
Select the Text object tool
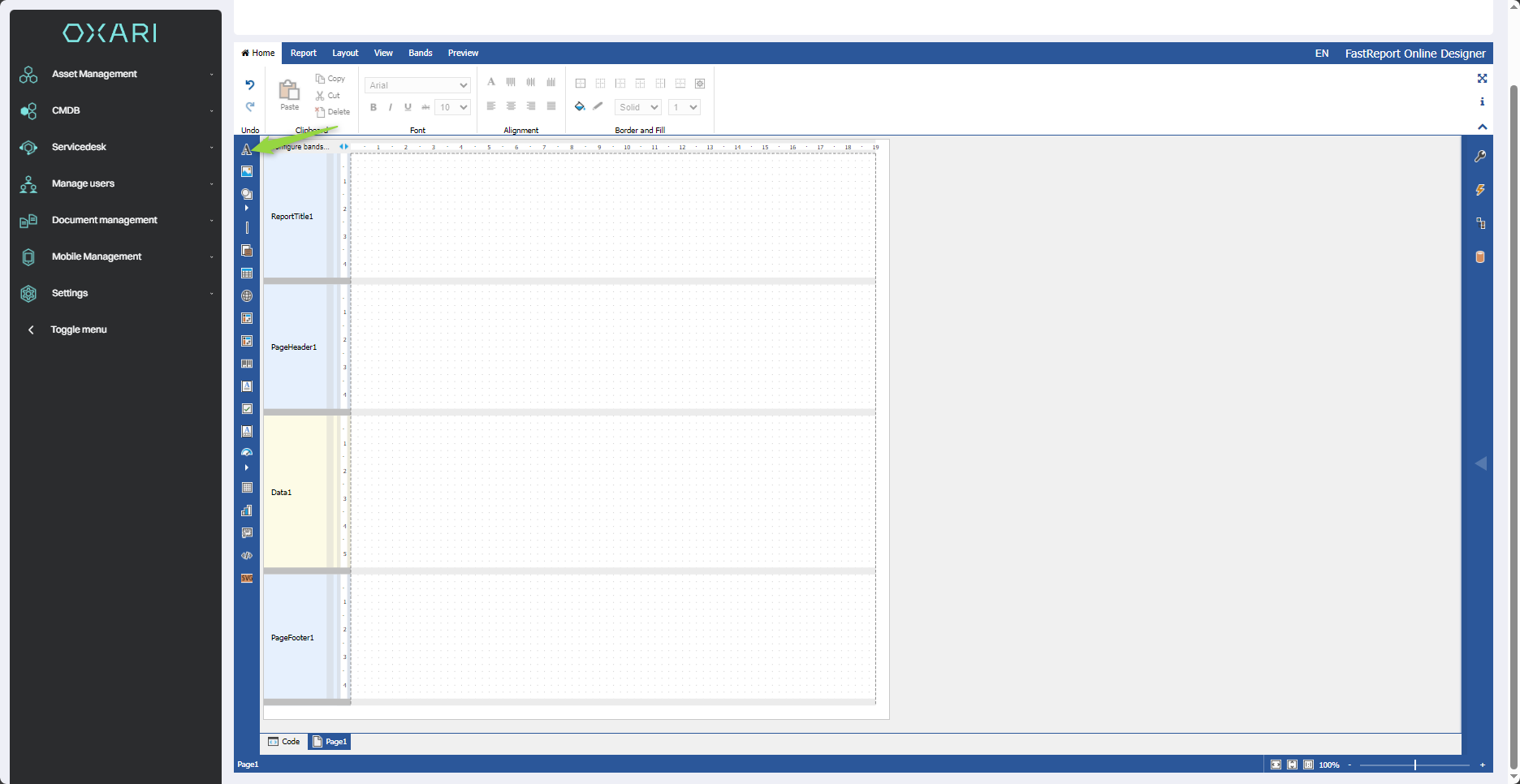coord(246,150)
